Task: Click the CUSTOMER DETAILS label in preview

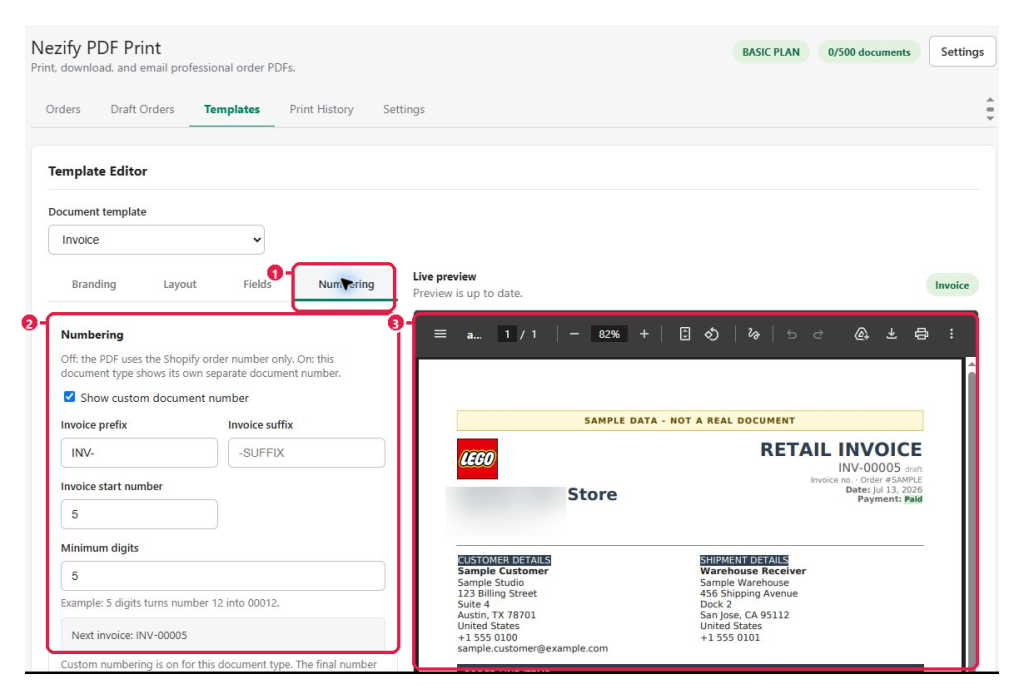Action: click(504, 560)
